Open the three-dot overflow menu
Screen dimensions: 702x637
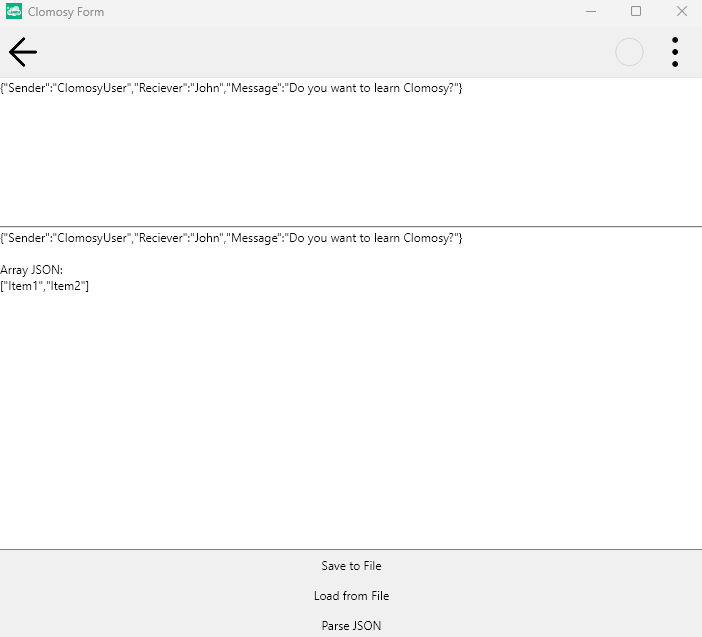pyautogui.click(x=675, y=52)
